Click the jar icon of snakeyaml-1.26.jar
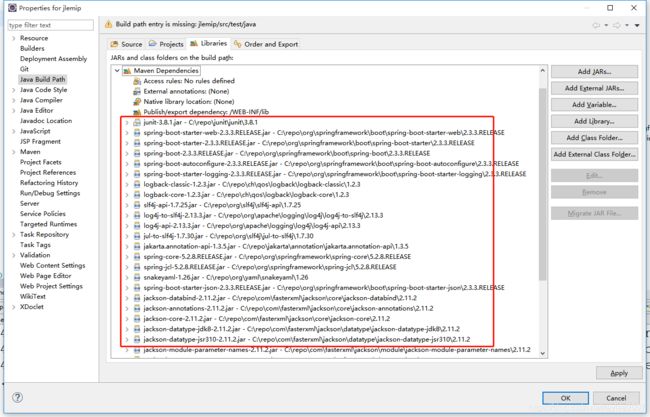The width and height of the screenshot is (650, 417). (x=137, y=277)
